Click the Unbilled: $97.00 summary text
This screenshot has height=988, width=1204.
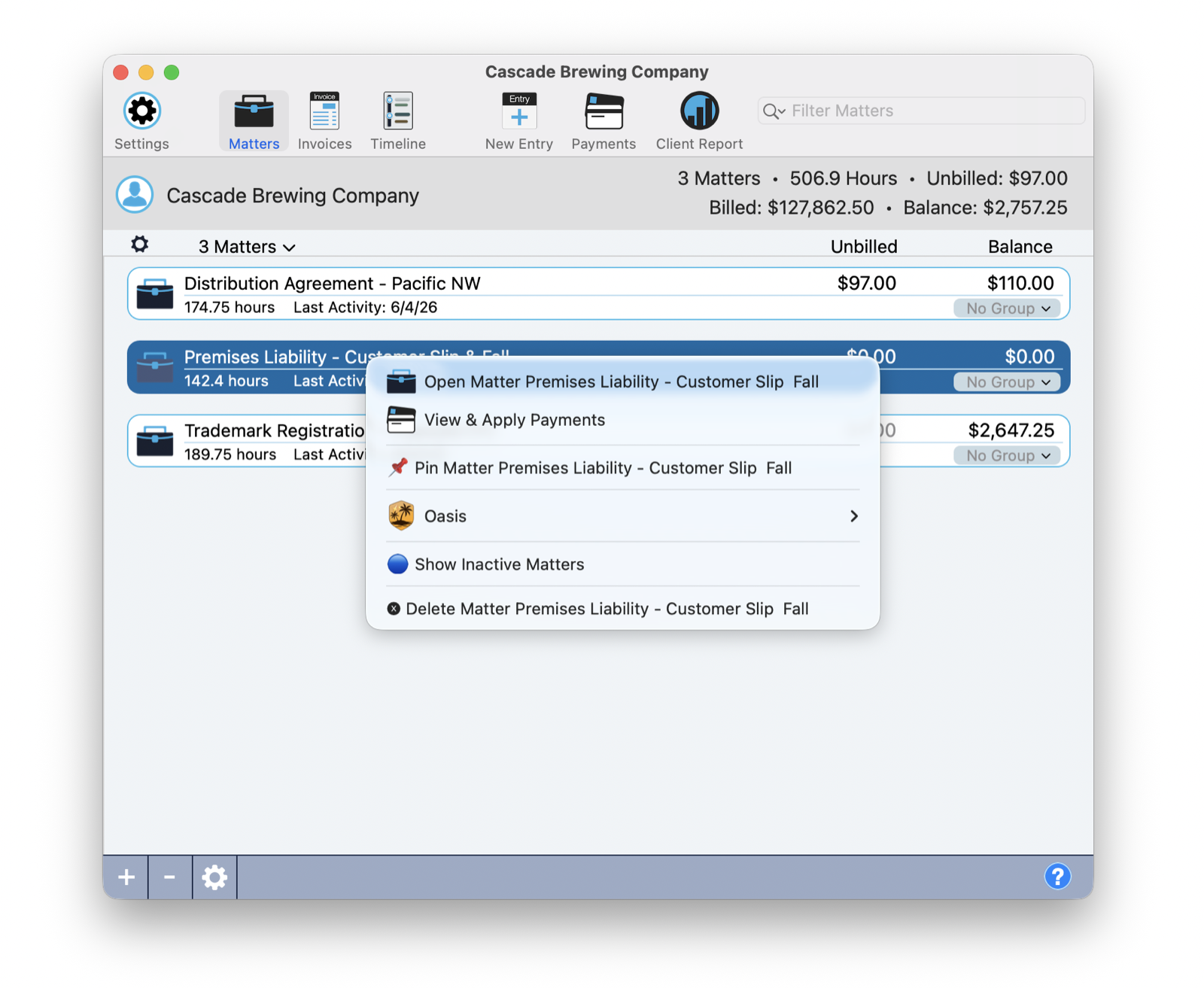[x=996, y=178]
